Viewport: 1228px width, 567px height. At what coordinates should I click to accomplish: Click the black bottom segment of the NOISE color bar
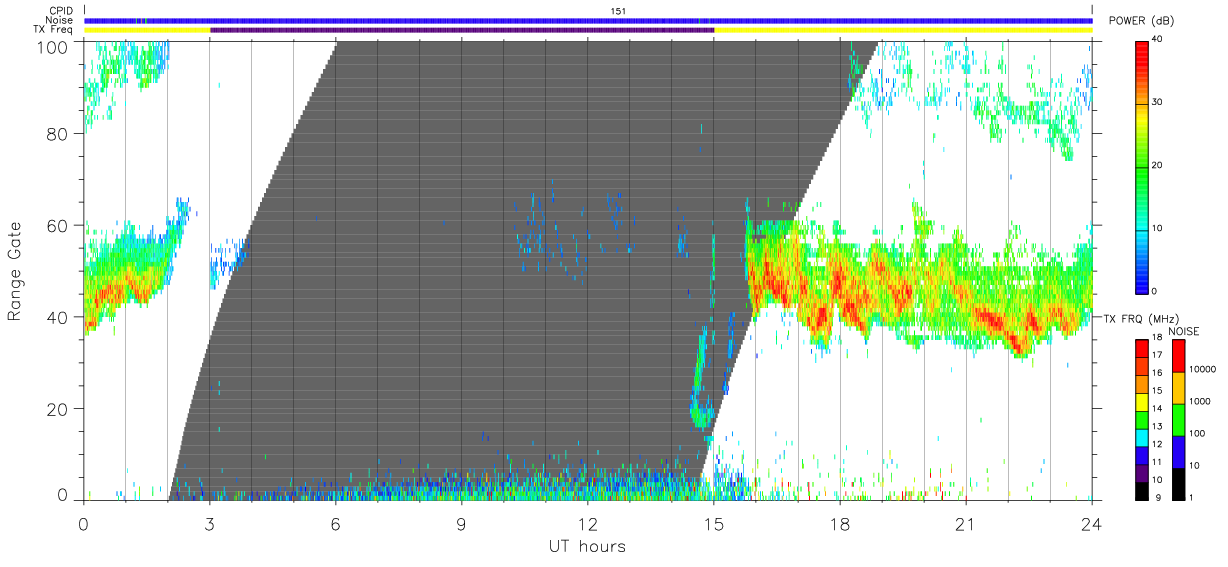pos(1178,484)
